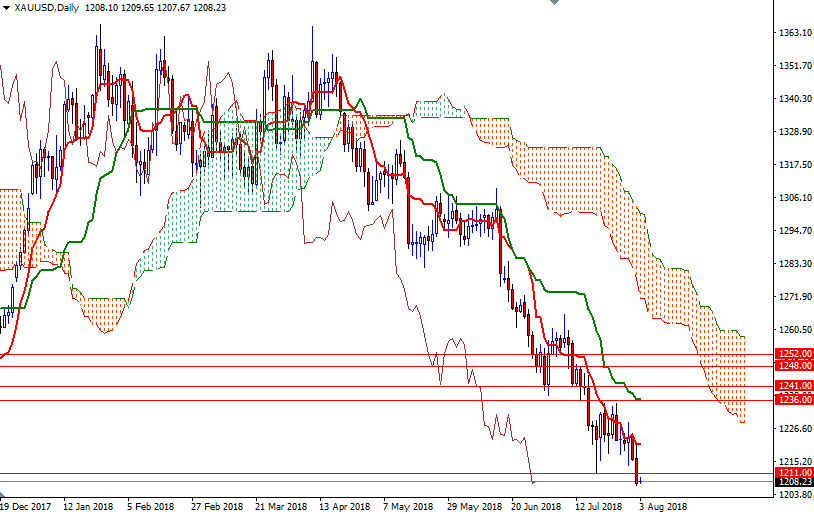The image size is (814, 514).
Task: Click the 19 Dec 2017 date label
Action: pyautogui.click(x=24, y=506)
